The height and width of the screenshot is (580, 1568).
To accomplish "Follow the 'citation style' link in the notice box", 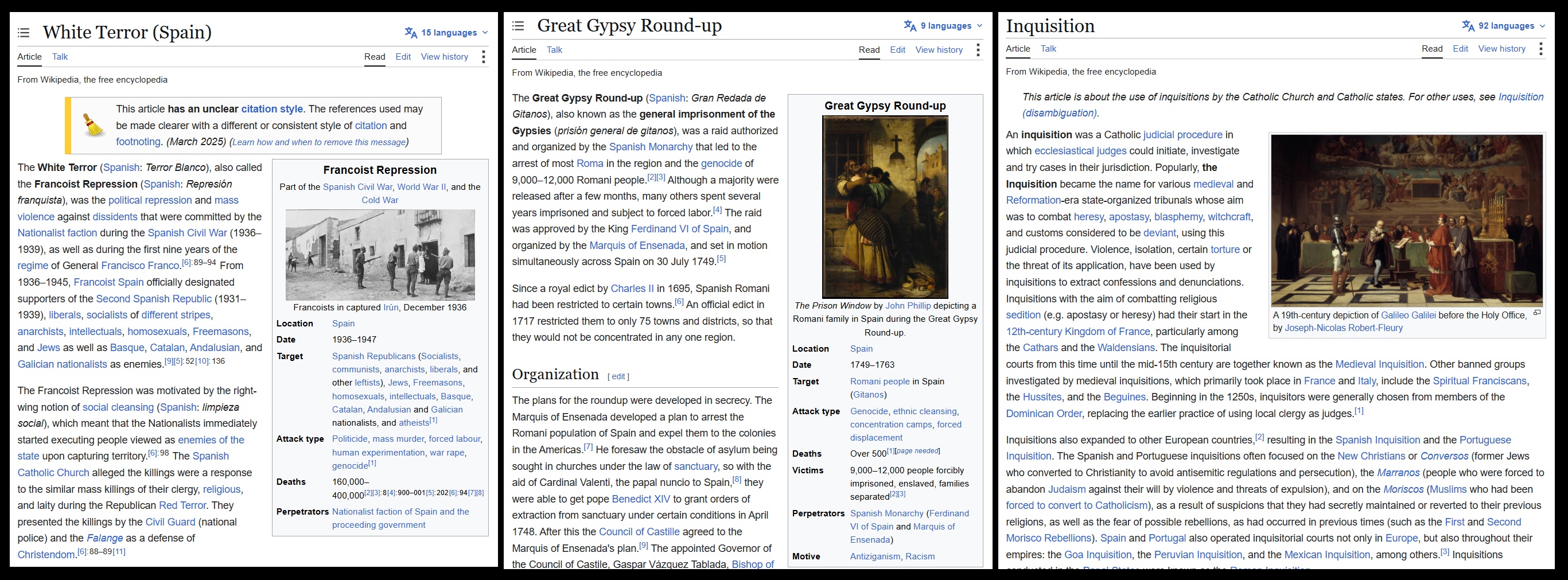I will [x=272, y=109].
